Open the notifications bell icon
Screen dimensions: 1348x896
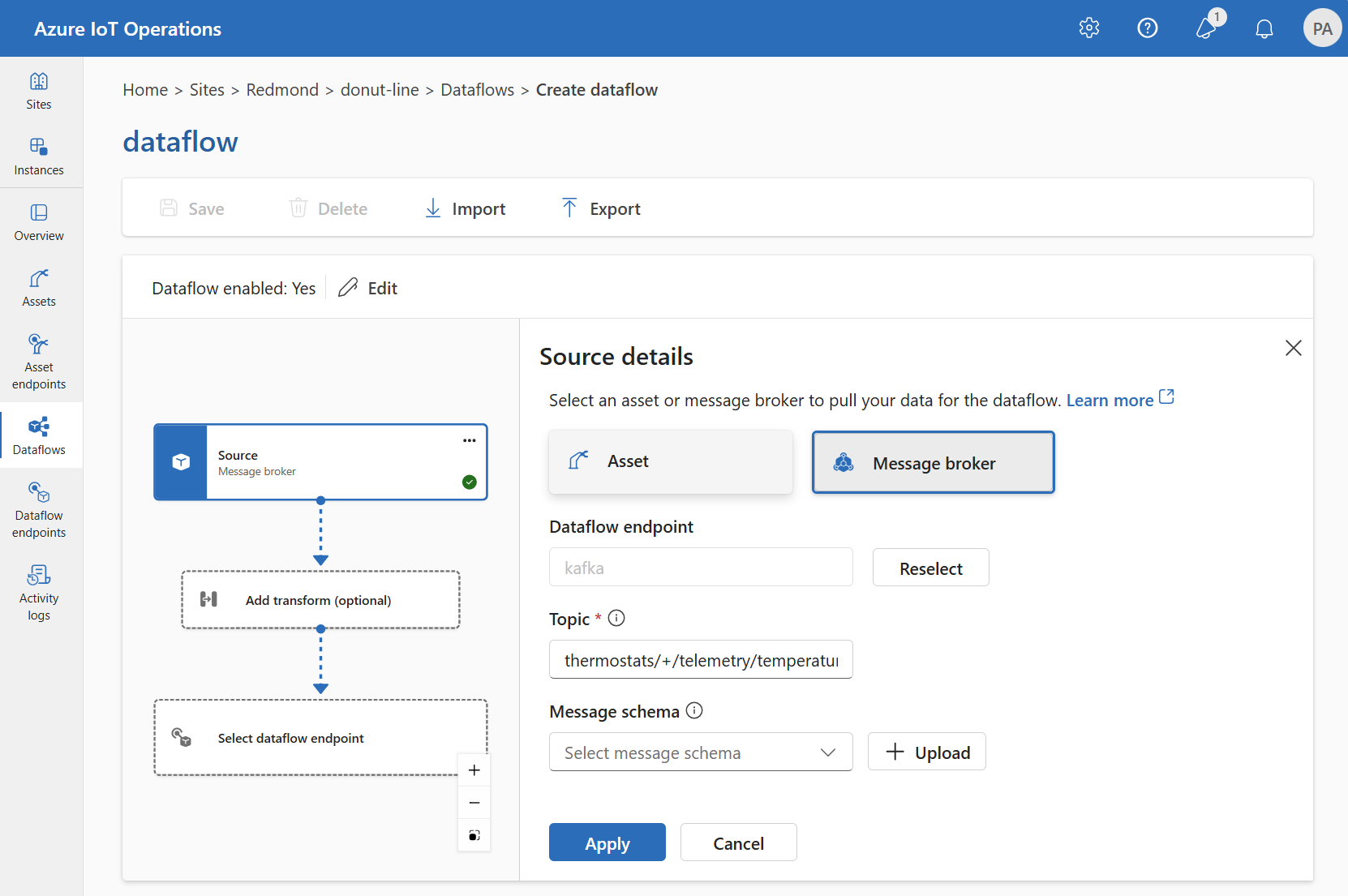(1264, 28)
